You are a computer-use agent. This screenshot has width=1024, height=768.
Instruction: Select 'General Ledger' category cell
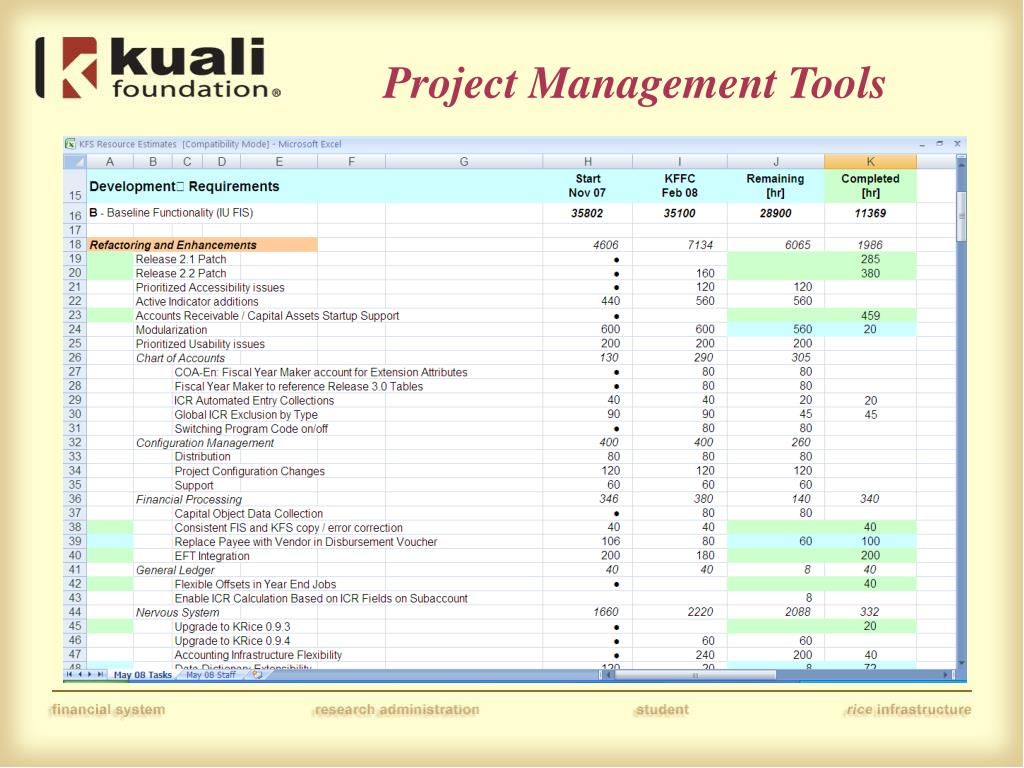175,570
